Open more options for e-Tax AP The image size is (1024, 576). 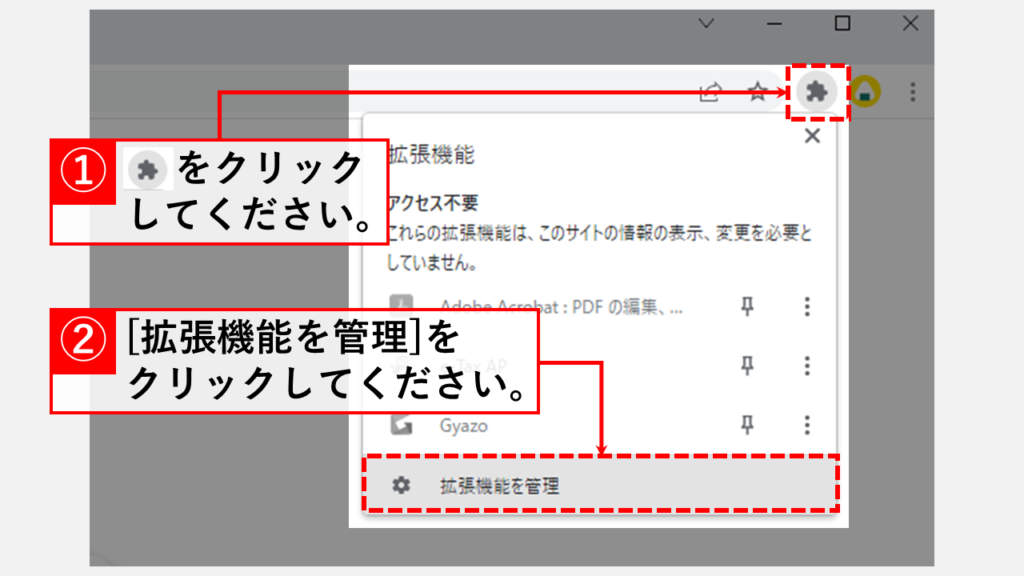(x=807, y=366)
